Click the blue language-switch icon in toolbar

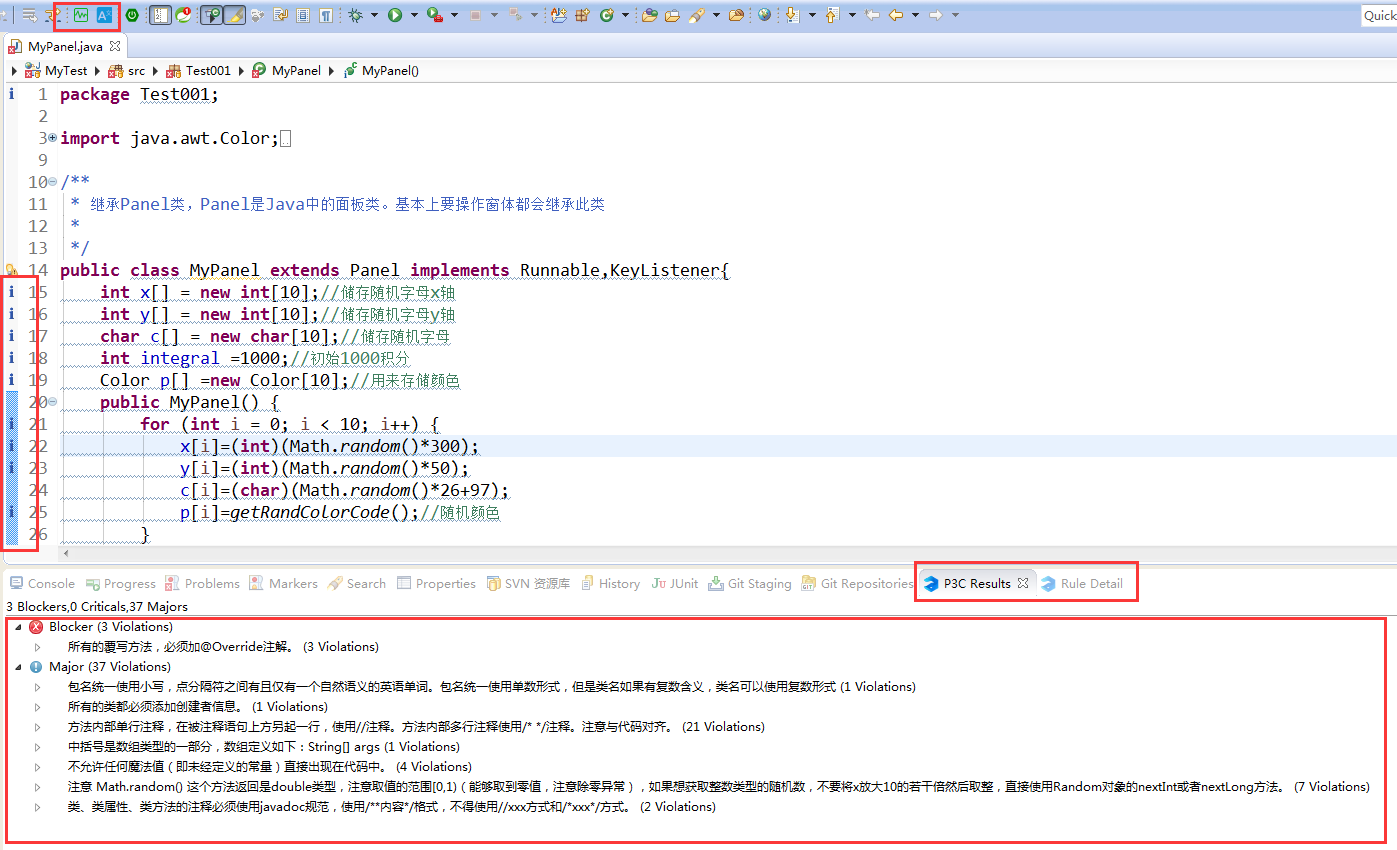[x=104, y=15]
